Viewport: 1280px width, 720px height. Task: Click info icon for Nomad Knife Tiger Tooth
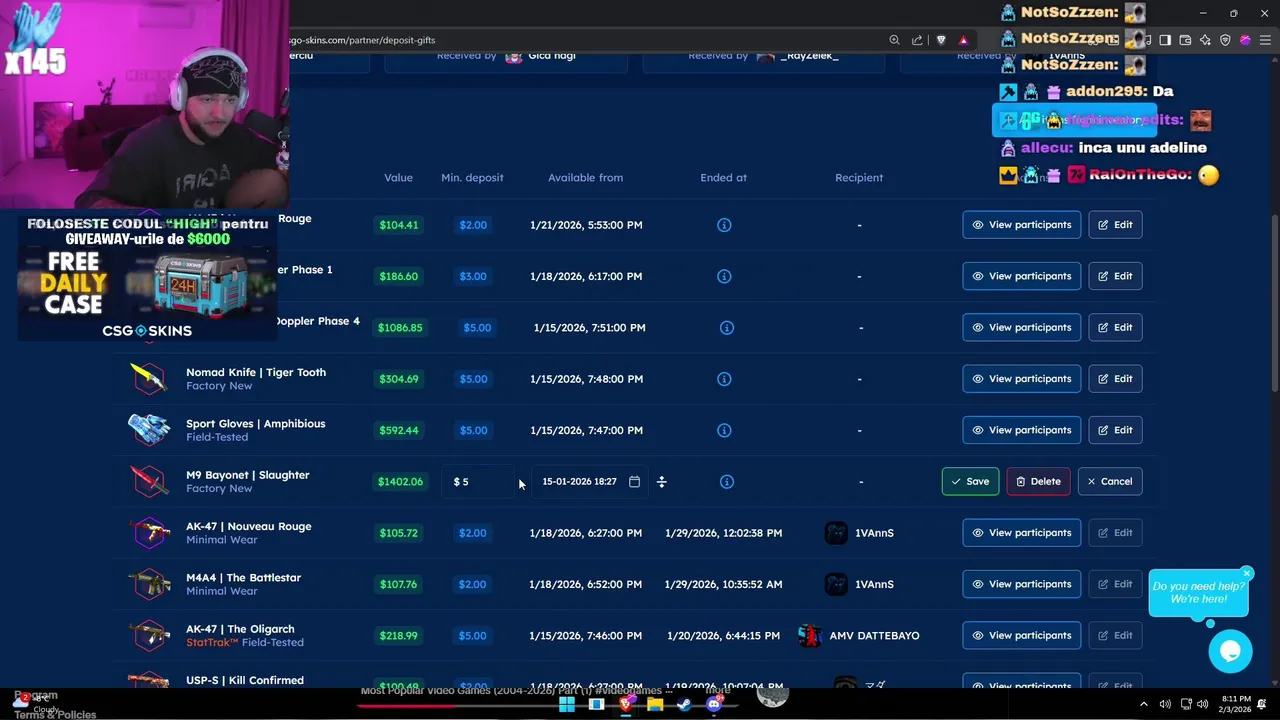tap(724, 379)
